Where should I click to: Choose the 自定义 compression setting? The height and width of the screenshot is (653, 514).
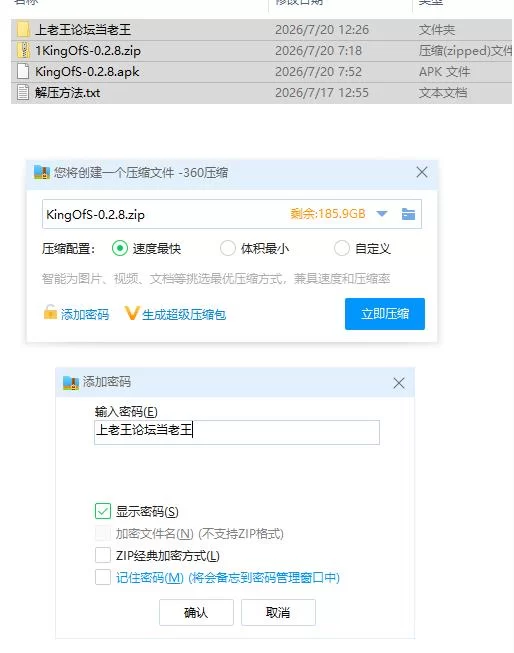pos(341,249)
